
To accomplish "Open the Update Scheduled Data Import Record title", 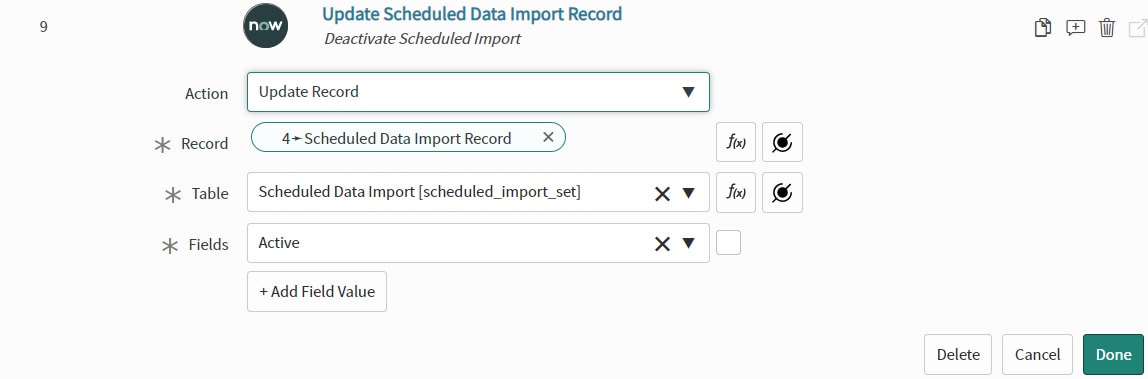I will coord(472,14).
